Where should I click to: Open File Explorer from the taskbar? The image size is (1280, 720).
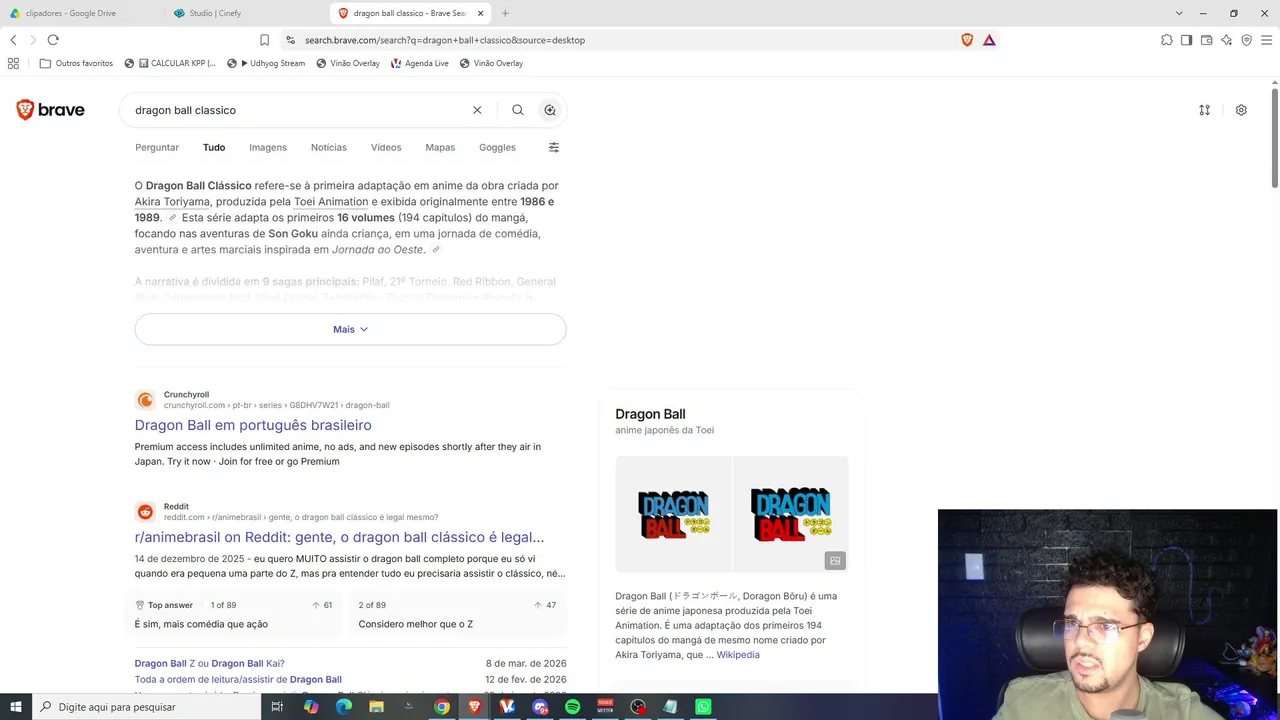376,707
